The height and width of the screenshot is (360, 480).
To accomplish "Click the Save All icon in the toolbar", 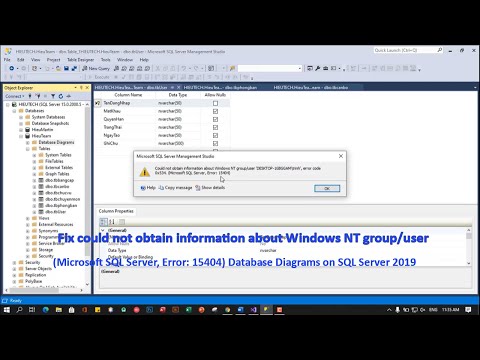I will pyautogui.click(x=74, y=68).
